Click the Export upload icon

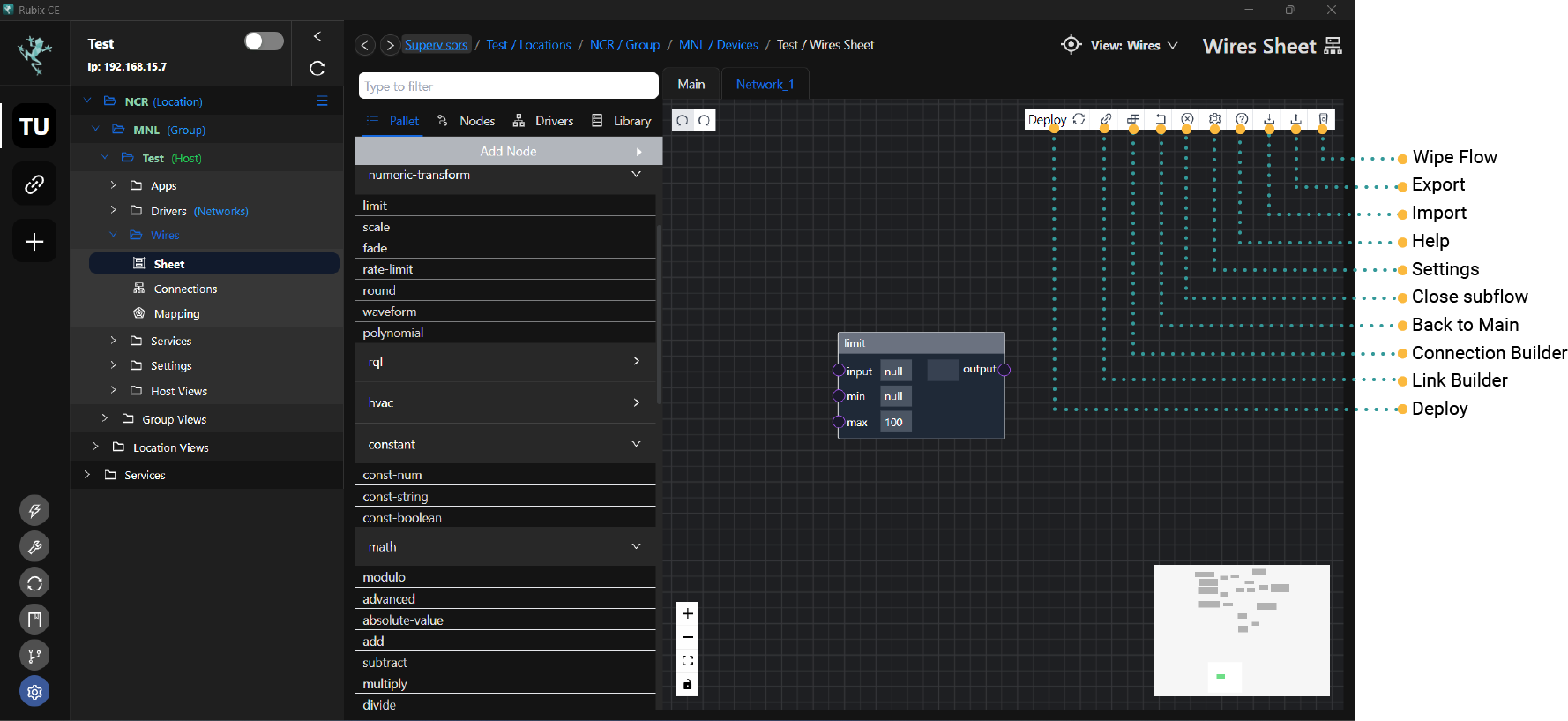point(1295,119)
